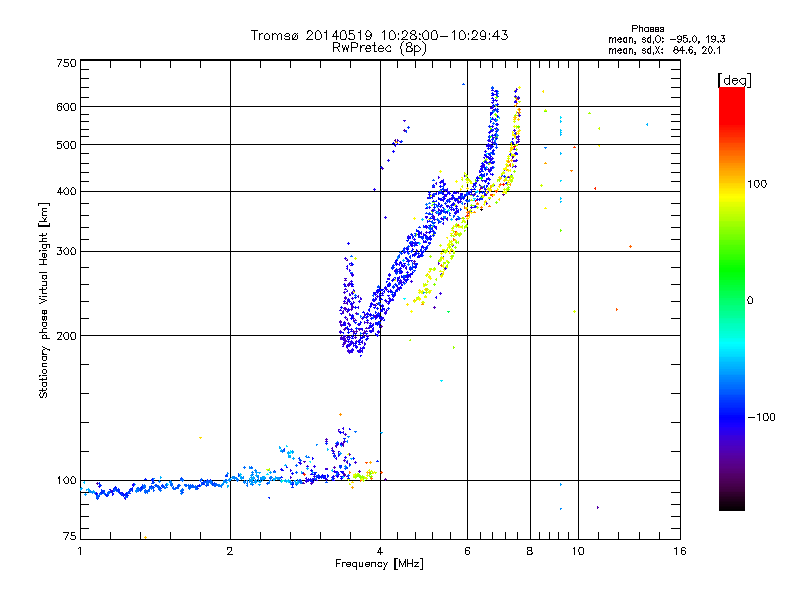Screen dimensions: 800x600
Task: Click the x-axis '6' tick label
Action: [467, 551]
